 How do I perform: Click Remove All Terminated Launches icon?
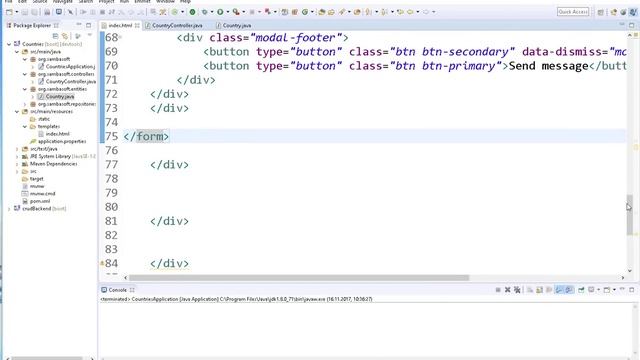[x=517, y=290]
